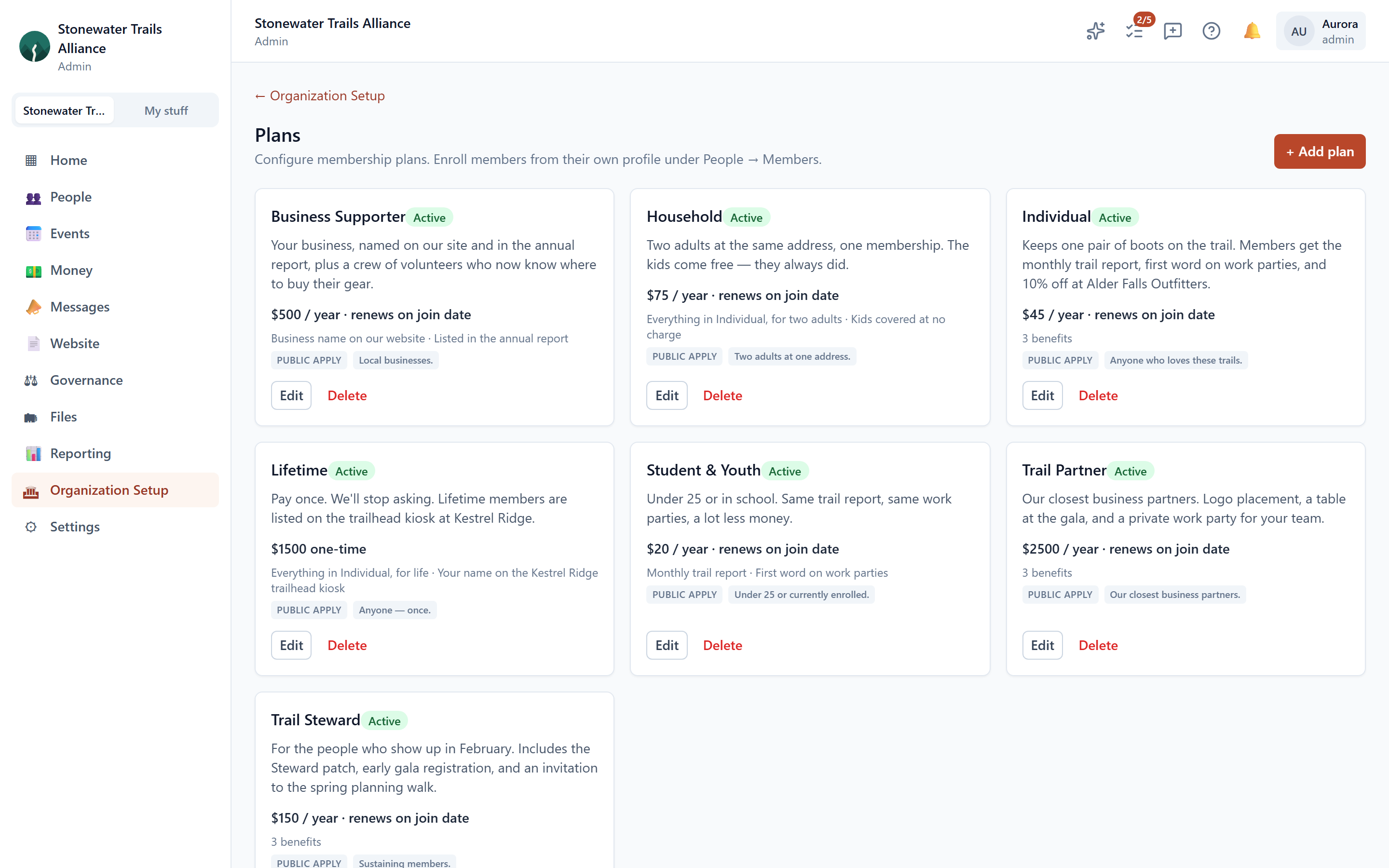Delete the Individual plan

(x=1097, y=395)
